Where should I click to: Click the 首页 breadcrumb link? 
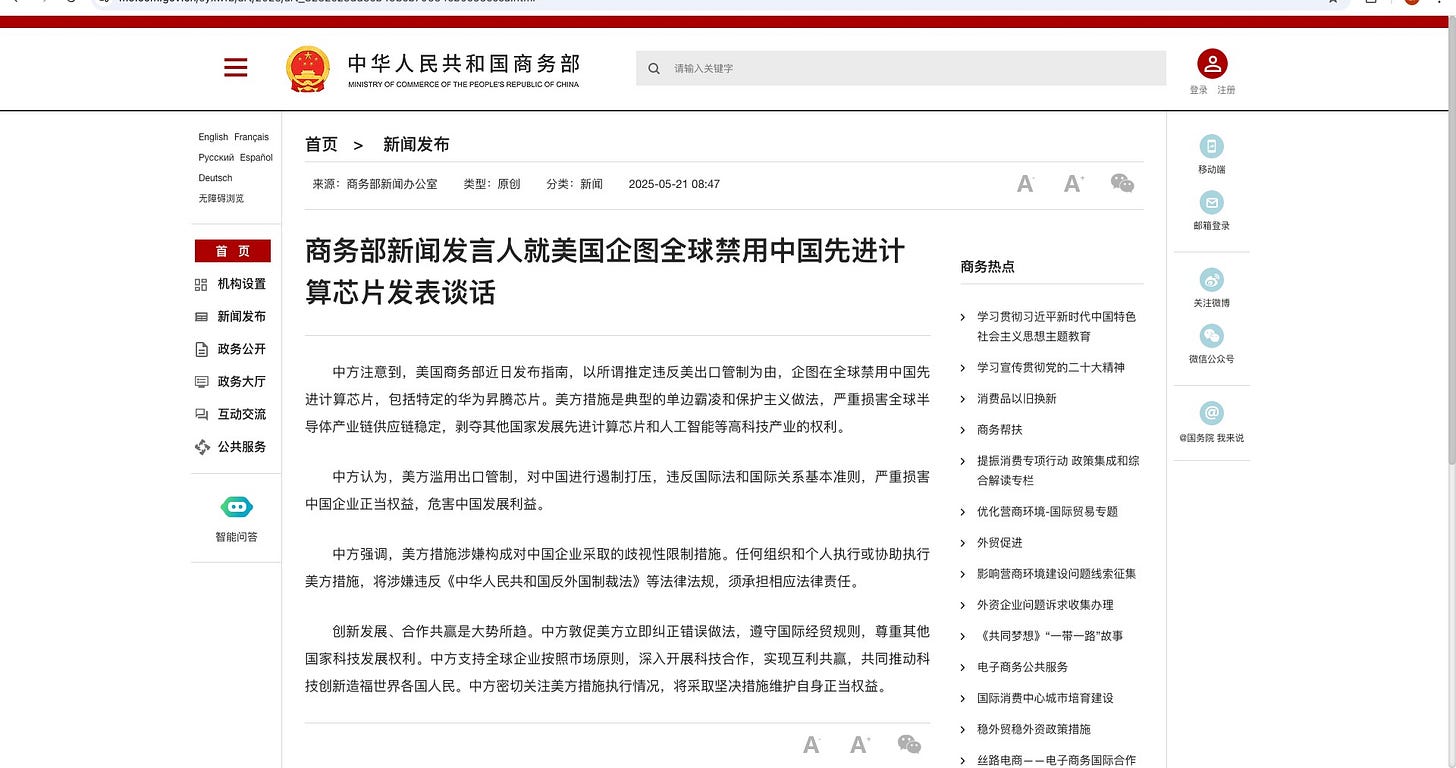pos(321,145)
